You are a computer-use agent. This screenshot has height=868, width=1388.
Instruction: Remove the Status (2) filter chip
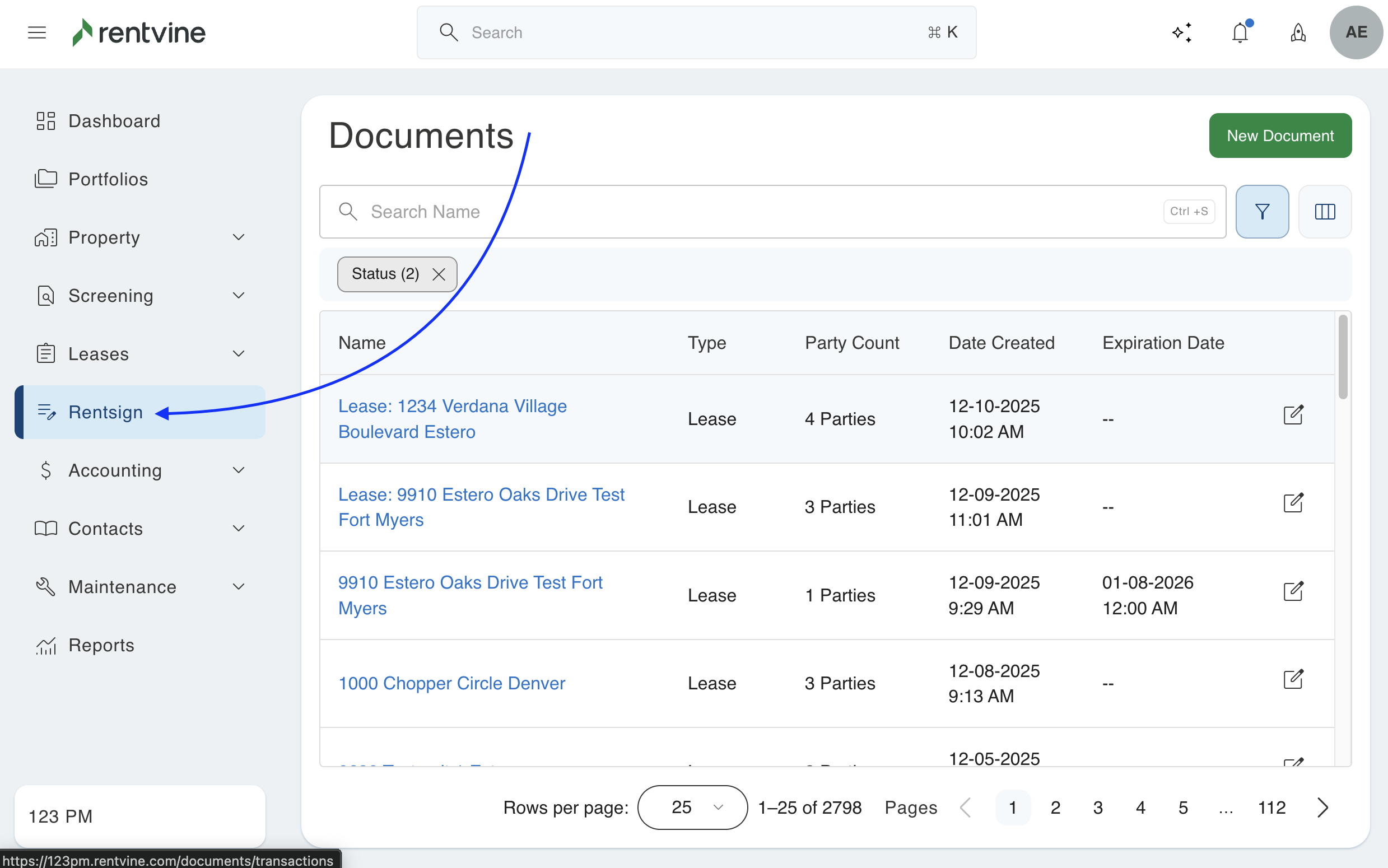pyautogui.click(x=439, y=274)
